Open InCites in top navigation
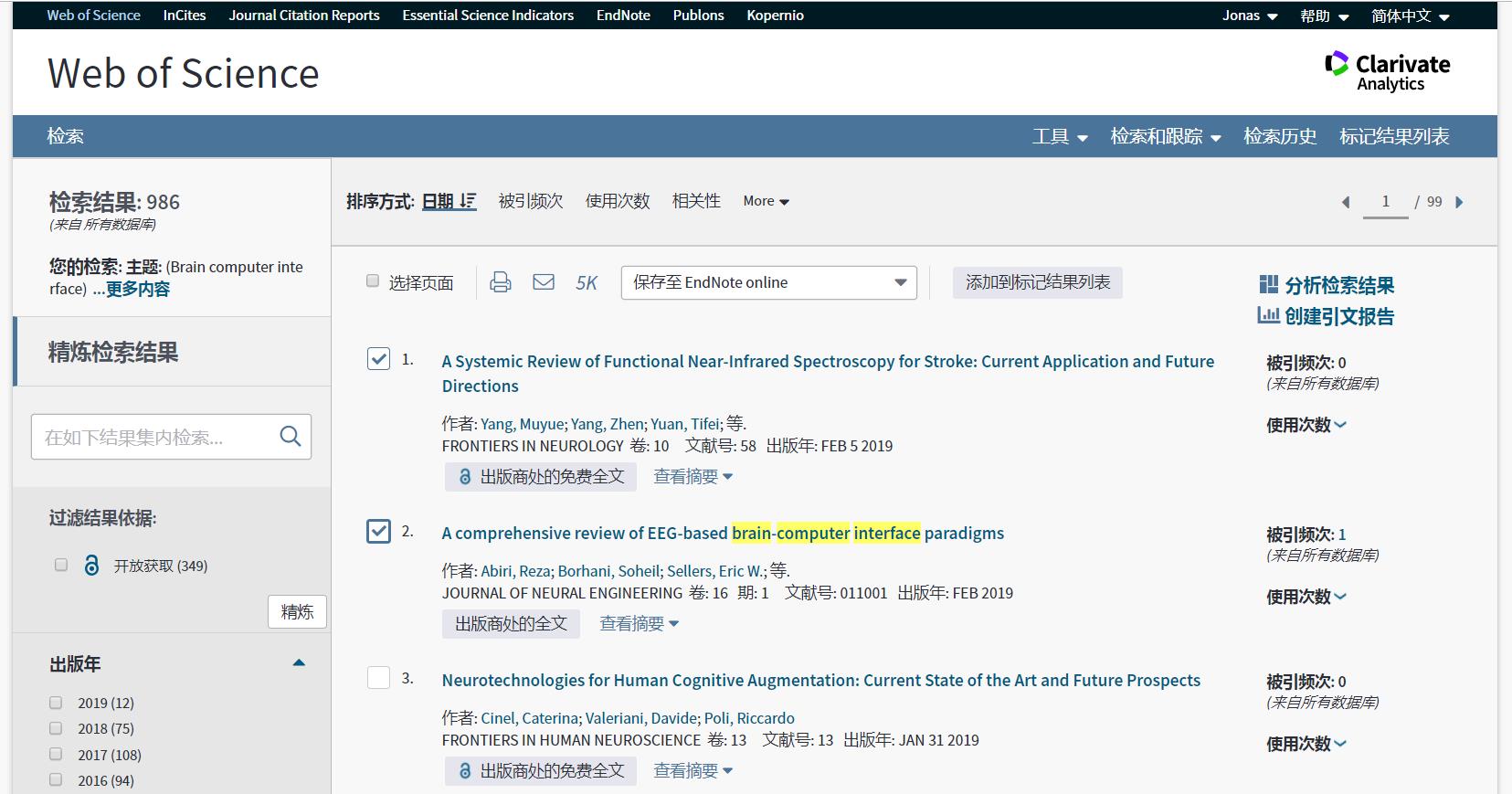 click(185, 16)
